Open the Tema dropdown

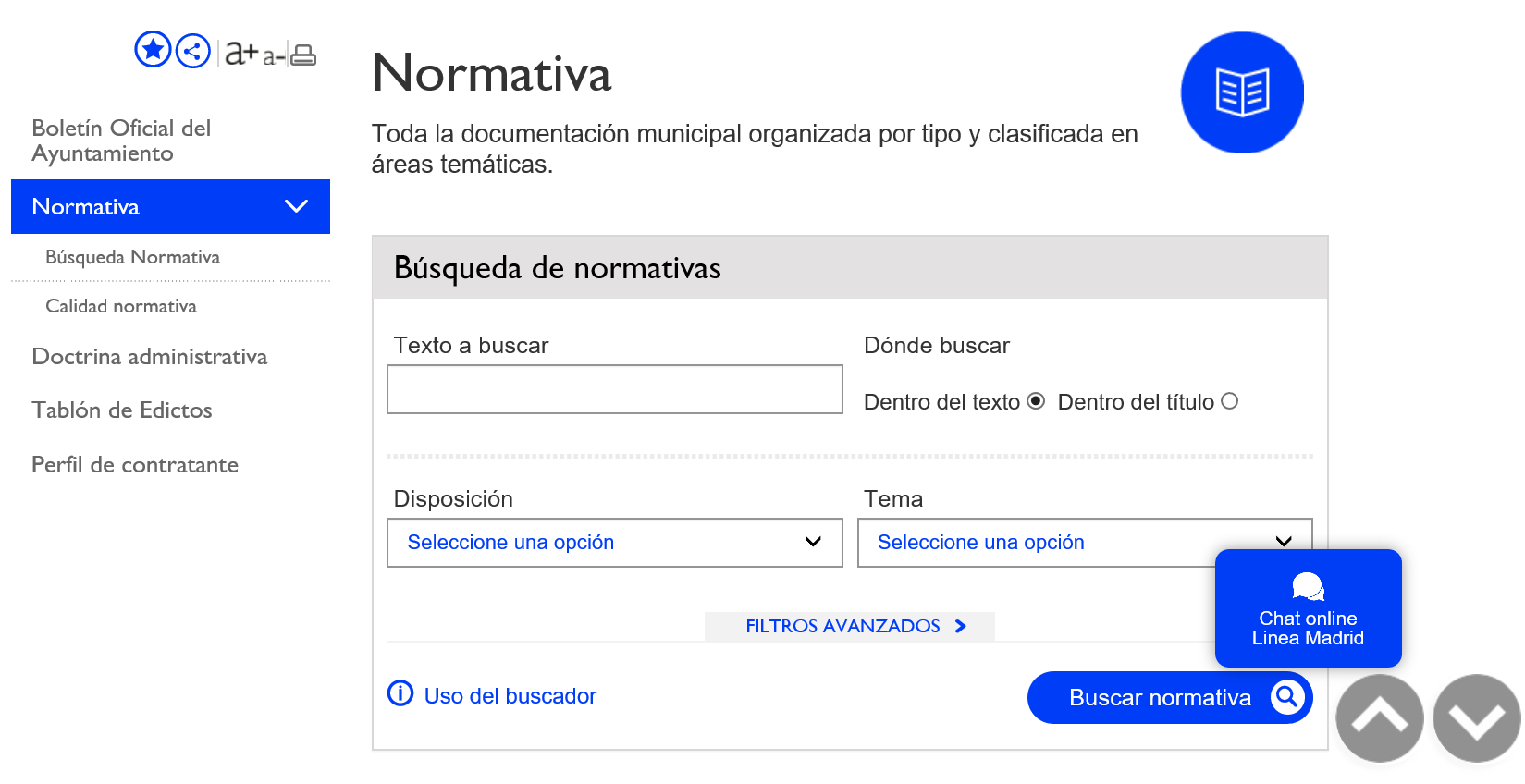(1036, 543)
